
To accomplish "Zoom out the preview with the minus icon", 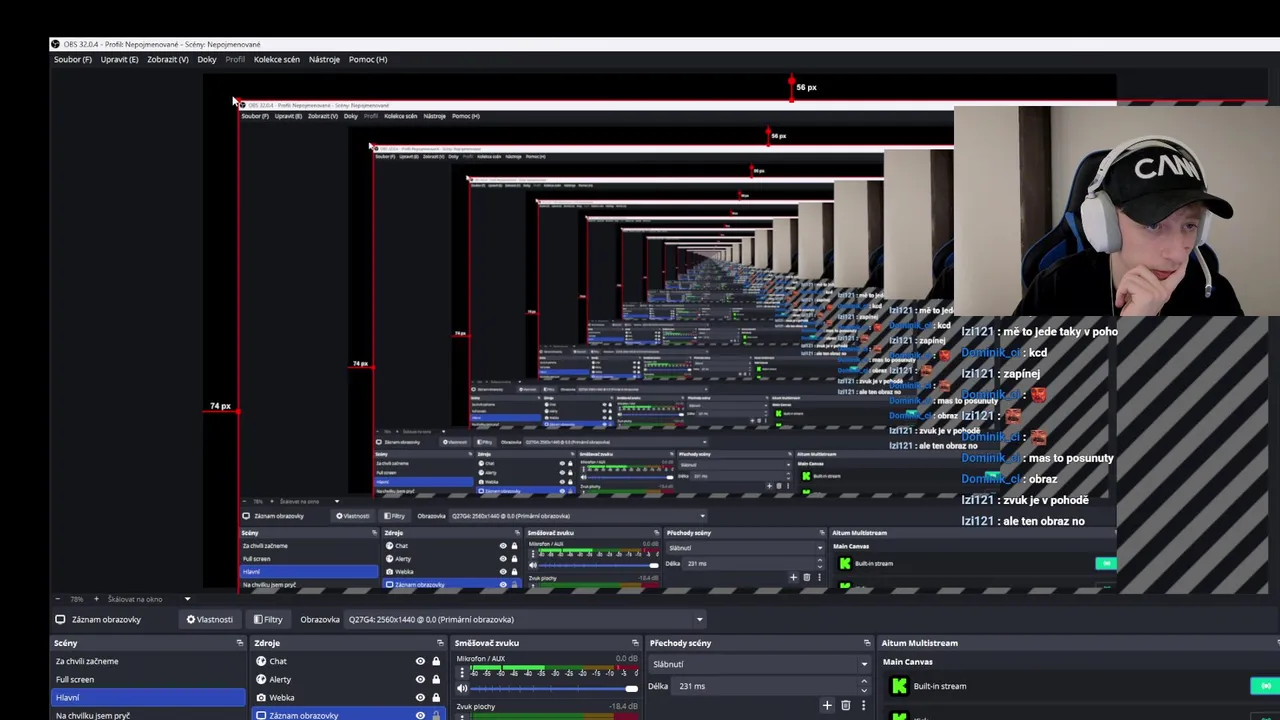I will coord(60,599).
